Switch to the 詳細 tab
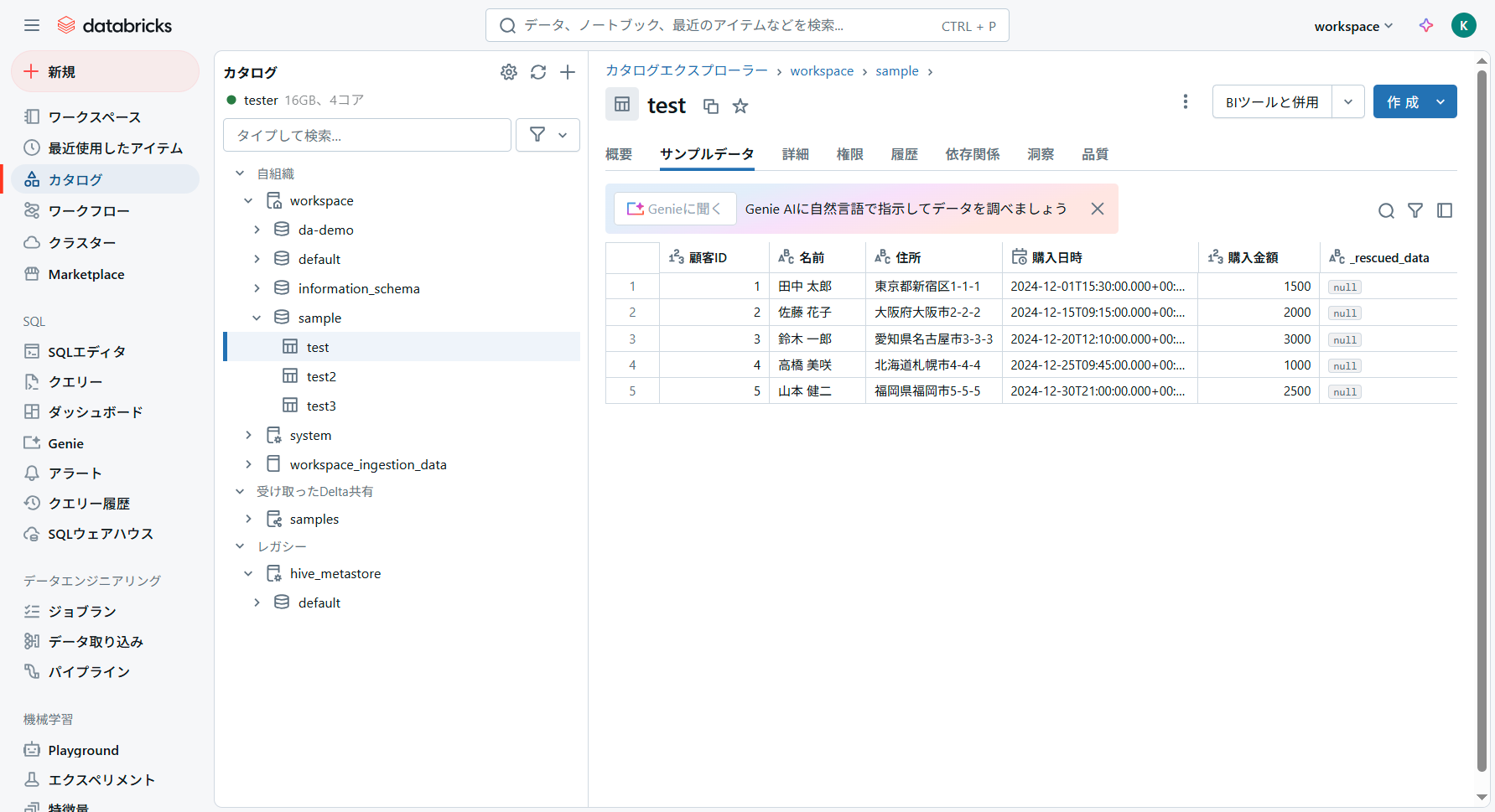Image resolution: width=1495 pixels, height=812 pixels. coord(795,154)
